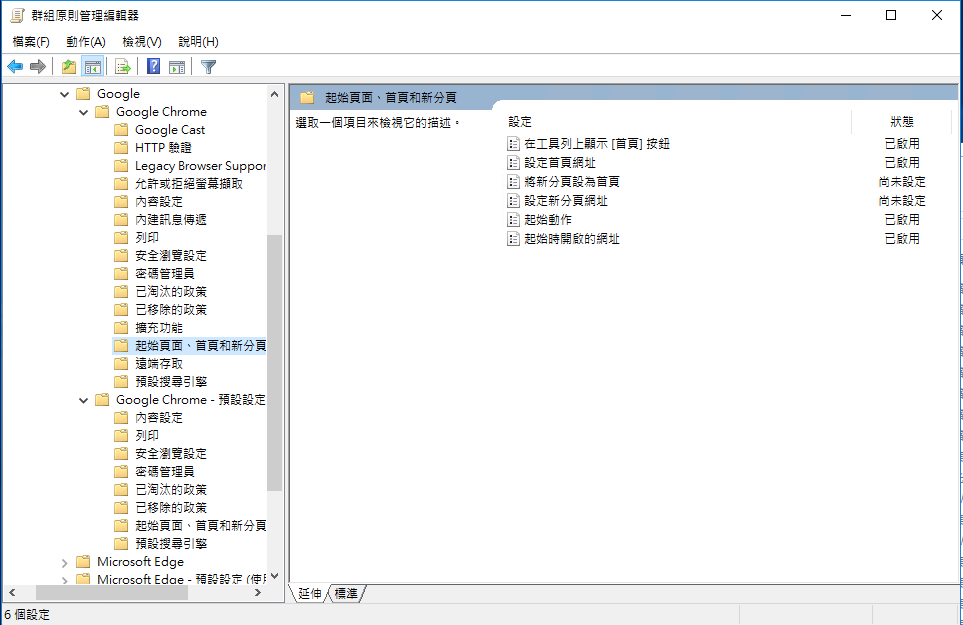The width and height of the screenshot is (963, 625).
Task: Select 已淘汰的政策 under Google Chrome - 預設設定
Action: 171,489
